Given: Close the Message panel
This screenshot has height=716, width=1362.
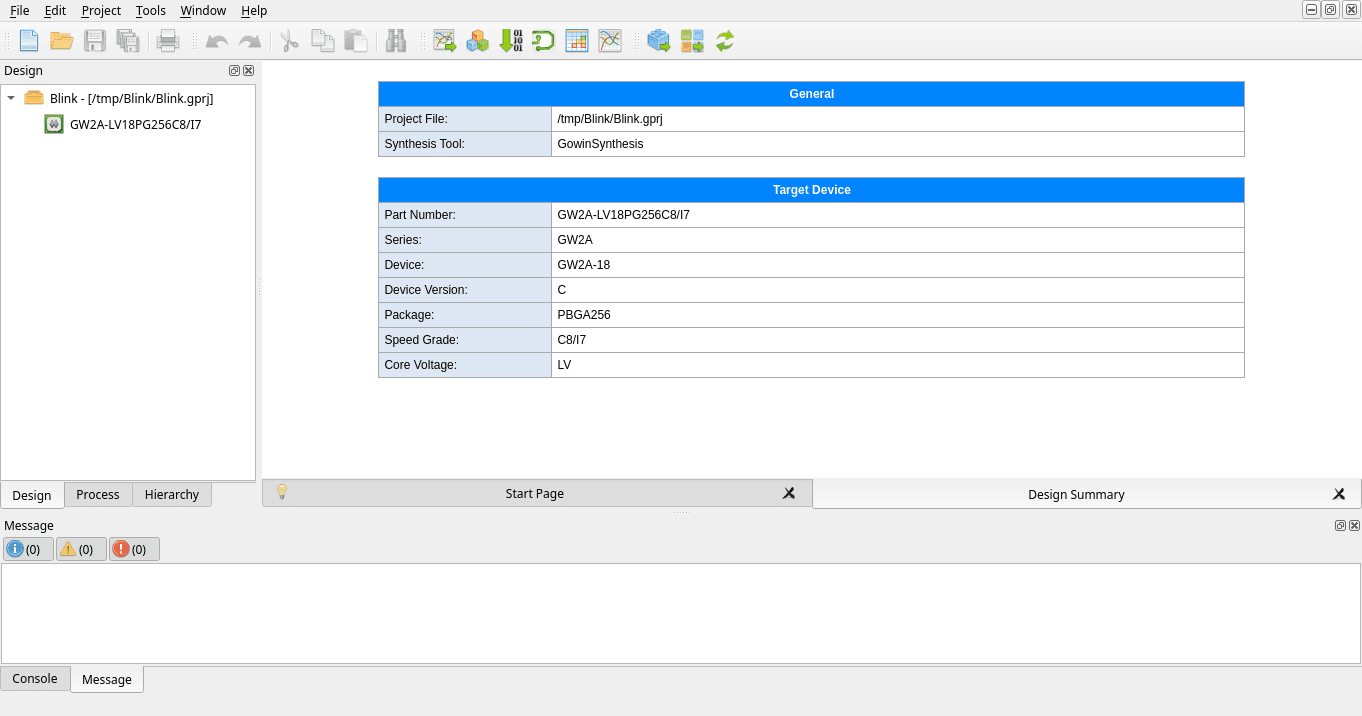Looking at the screenshot, I should 1354,525.
